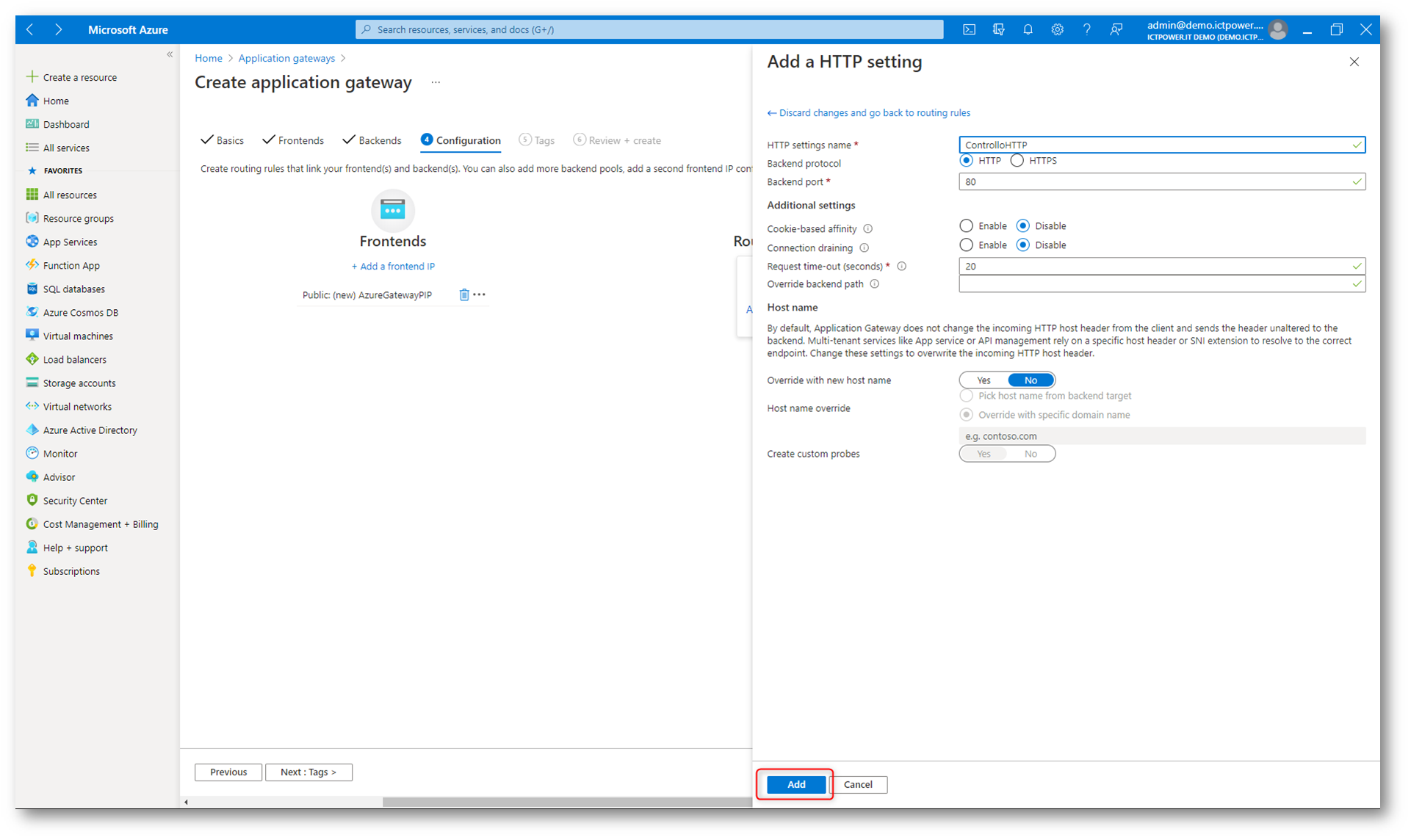Show info for Override backend path

point(875,283)
